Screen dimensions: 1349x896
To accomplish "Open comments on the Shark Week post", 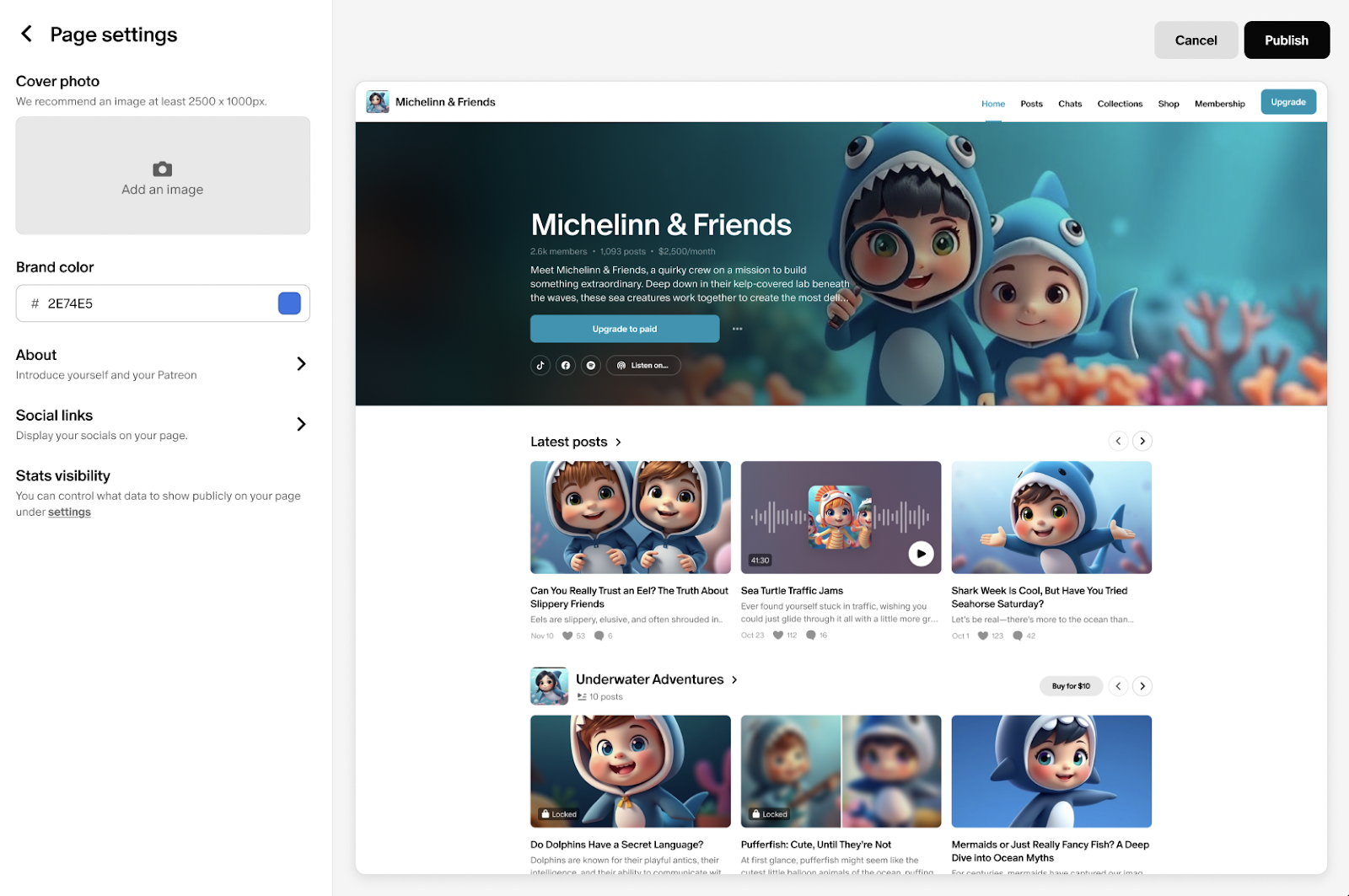I will tap(1018, 636).
